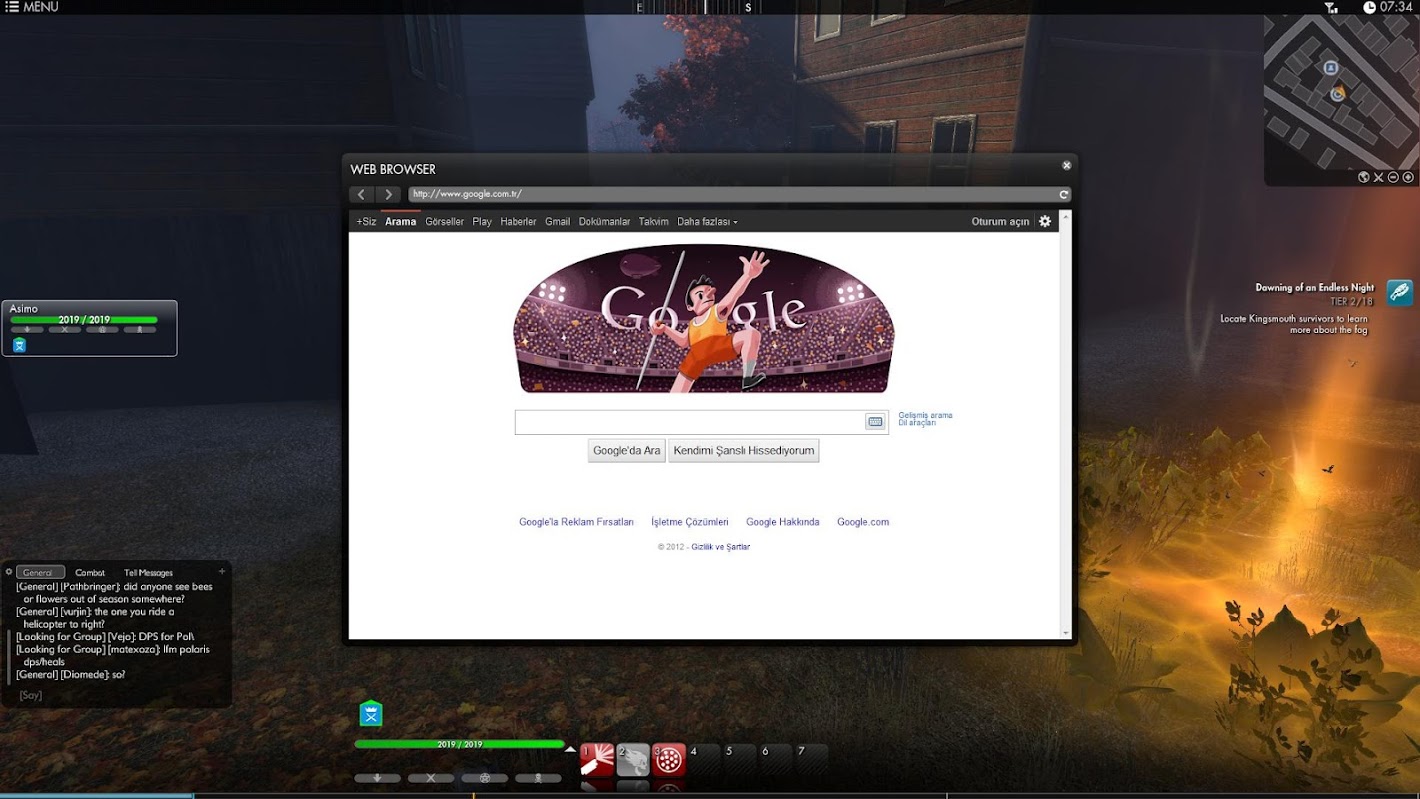Open the main MENU button

32,7
